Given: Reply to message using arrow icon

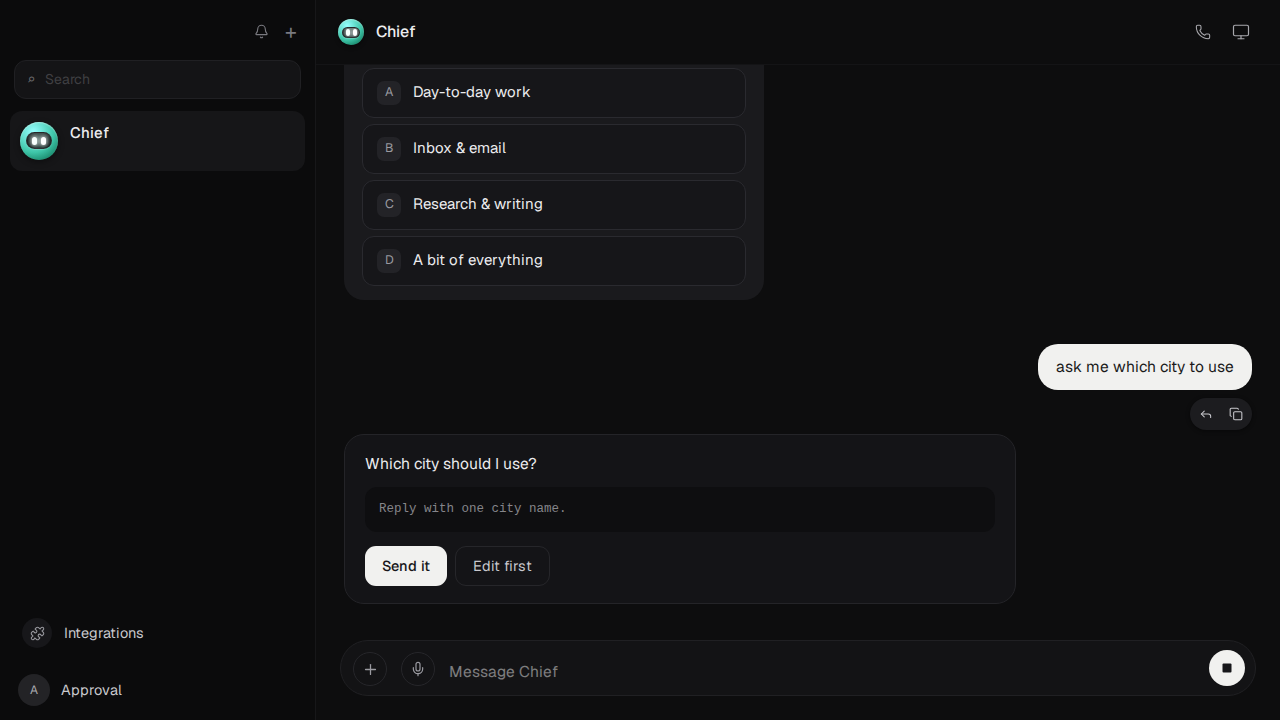Looking at the screenshot, I should click(1206, 414).
